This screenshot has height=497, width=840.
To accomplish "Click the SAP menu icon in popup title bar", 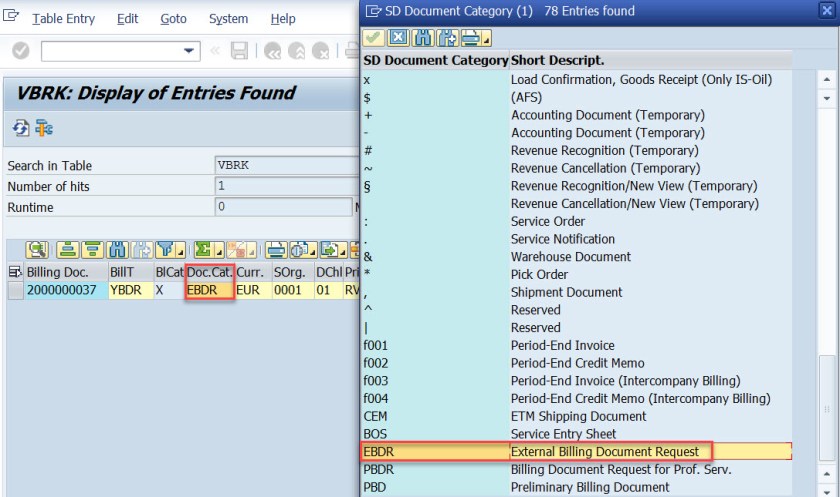I will tap(373, 11).
